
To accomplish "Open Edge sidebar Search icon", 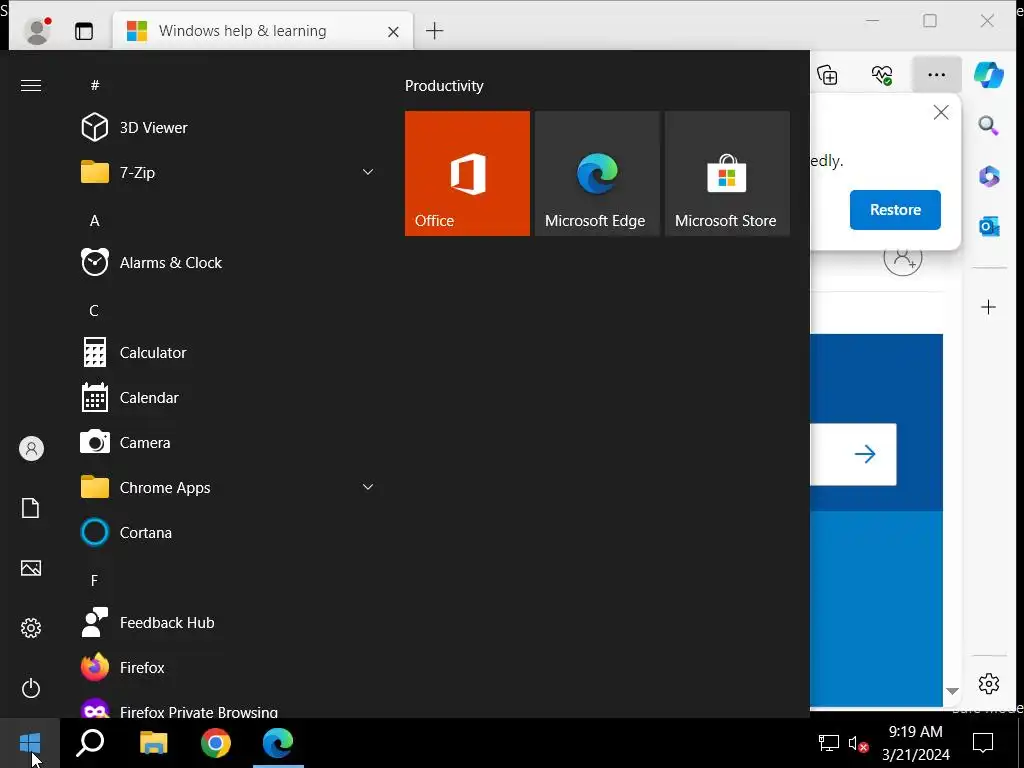I will click(x=989, y=125).
